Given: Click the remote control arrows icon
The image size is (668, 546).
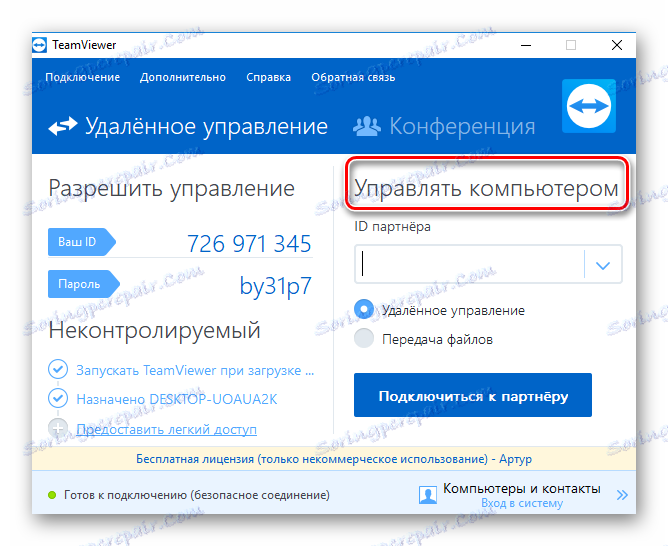Looking at the screenshot, I should point(63,126).
